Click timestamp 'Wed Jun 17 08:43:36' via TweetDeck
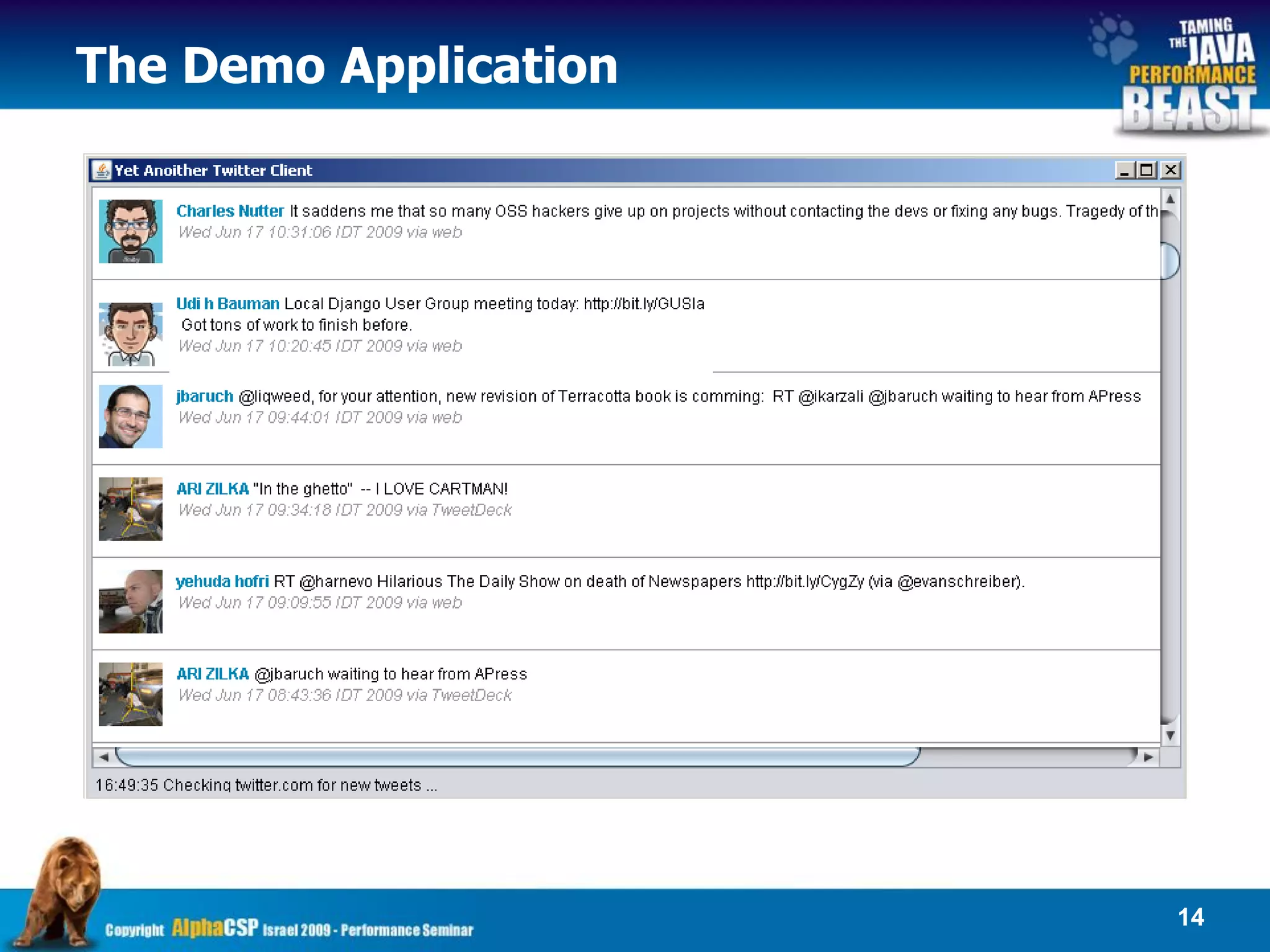 click(345, 695)
